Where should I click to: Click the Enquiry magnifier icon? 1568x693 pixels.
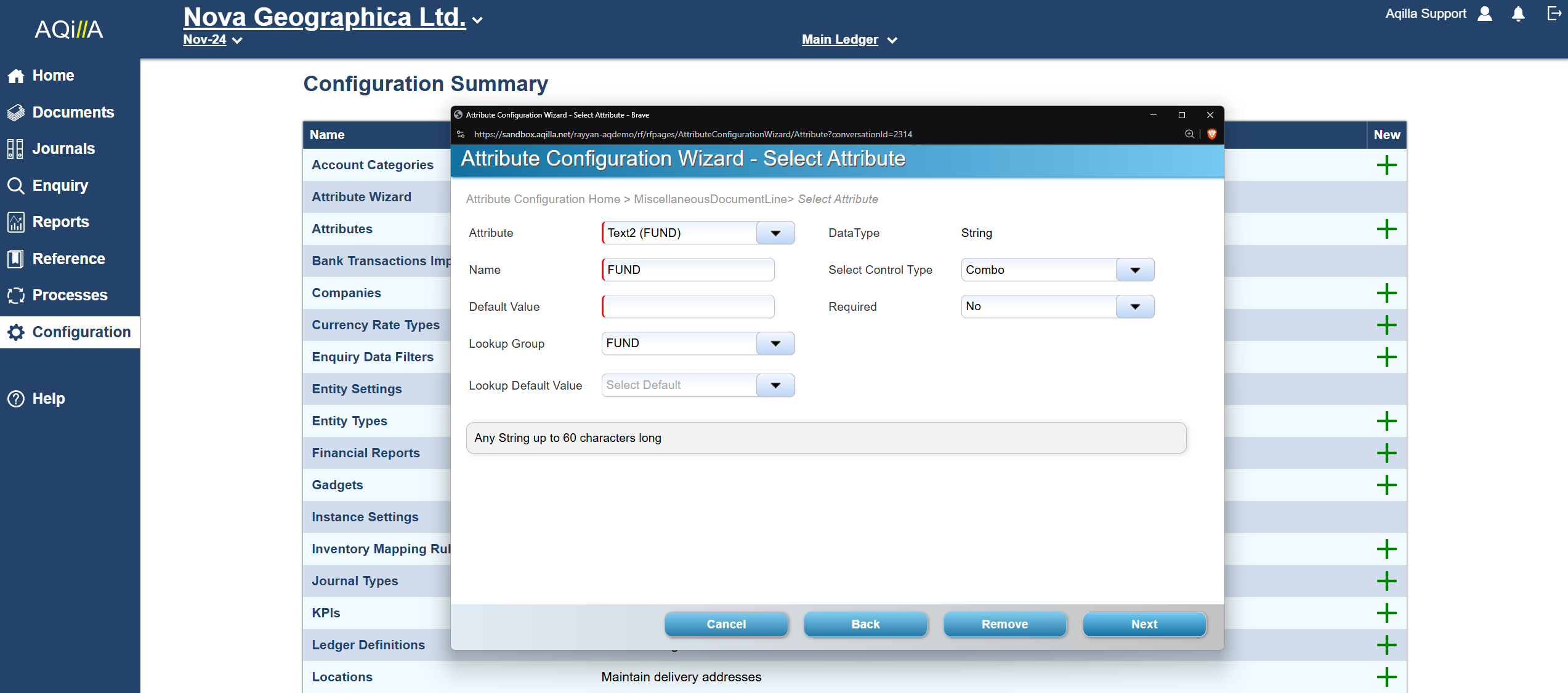click(16, 185)
